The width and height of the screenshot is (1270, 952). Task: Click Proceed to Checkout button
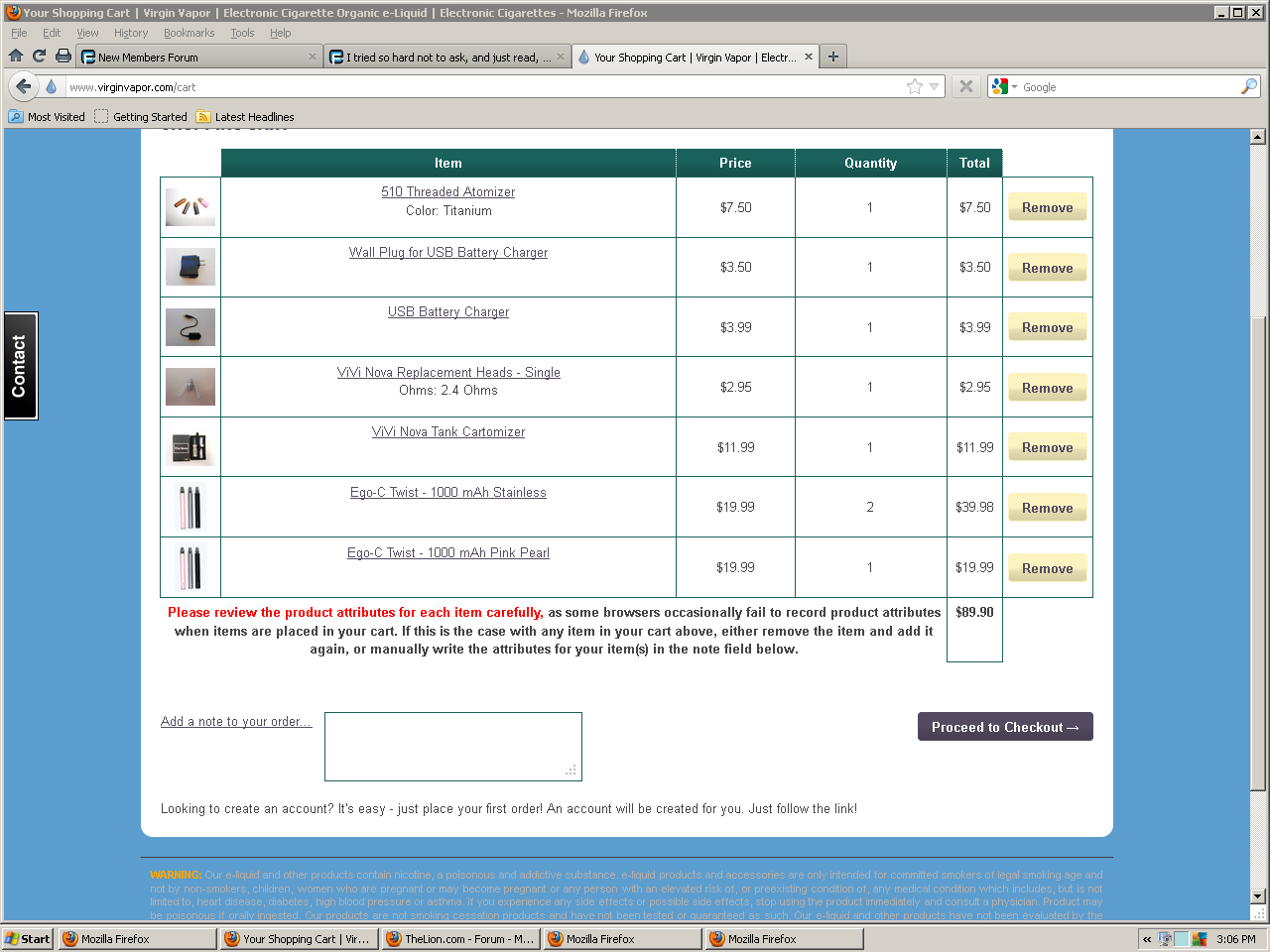pyautogui.click(x=1005, y=727)
